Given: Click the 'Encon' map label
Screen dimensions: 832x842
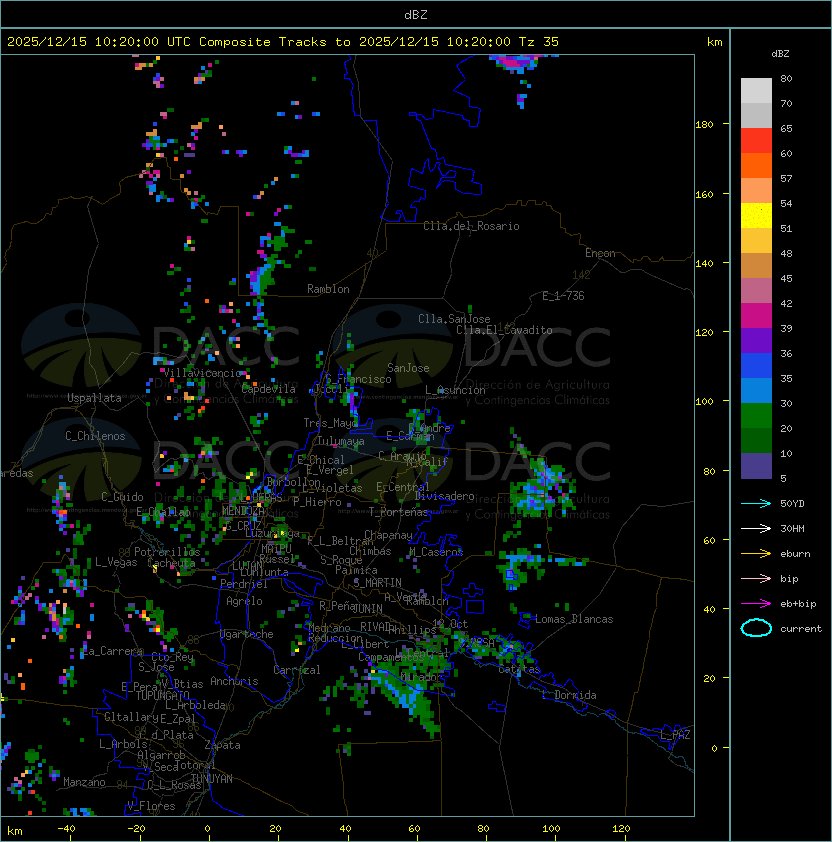Looking at the screenshot, I should click(600, 253).
